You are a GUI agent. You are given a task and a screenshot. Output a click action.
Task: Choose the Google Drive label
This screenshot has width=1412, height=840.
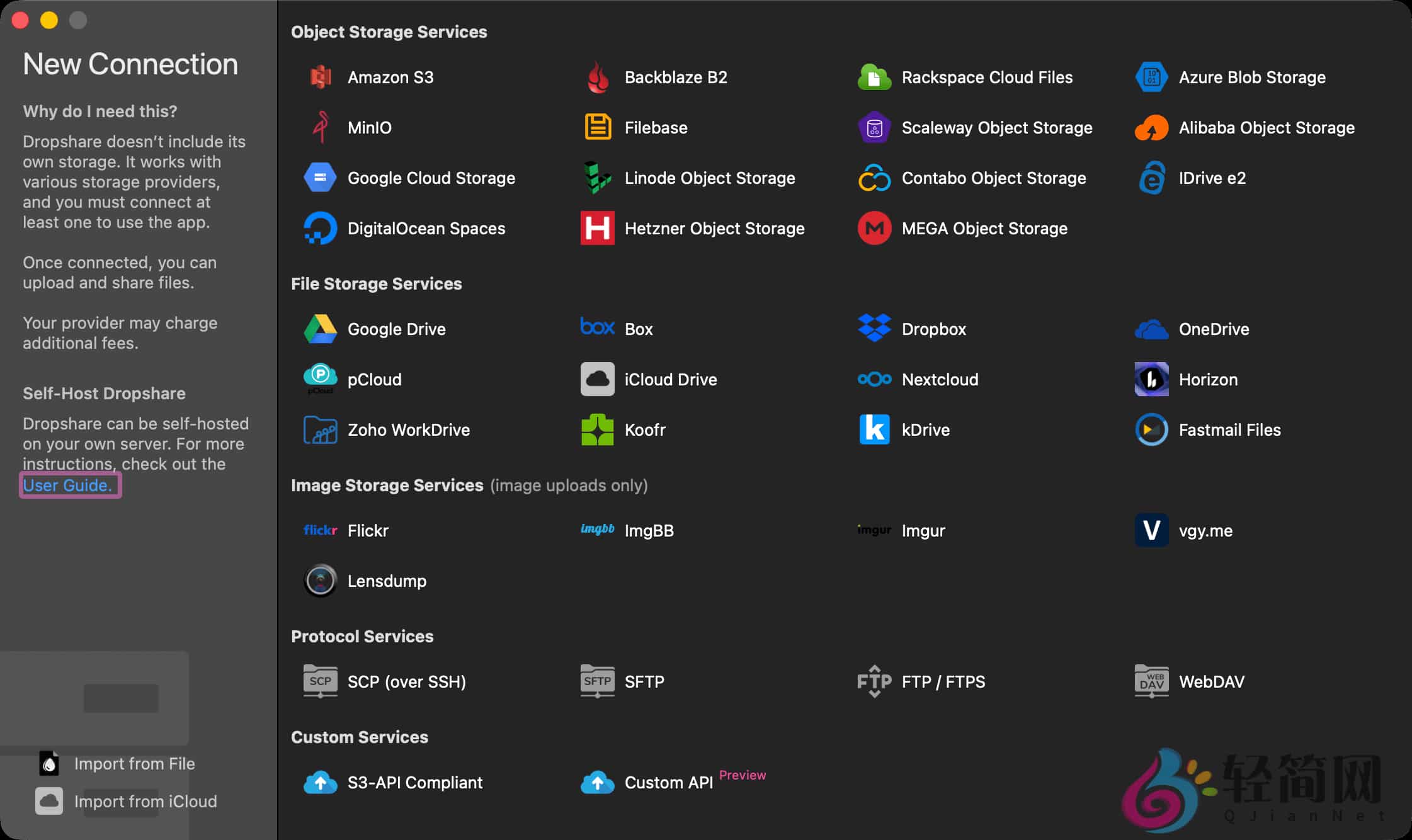[x=397, y=329]
